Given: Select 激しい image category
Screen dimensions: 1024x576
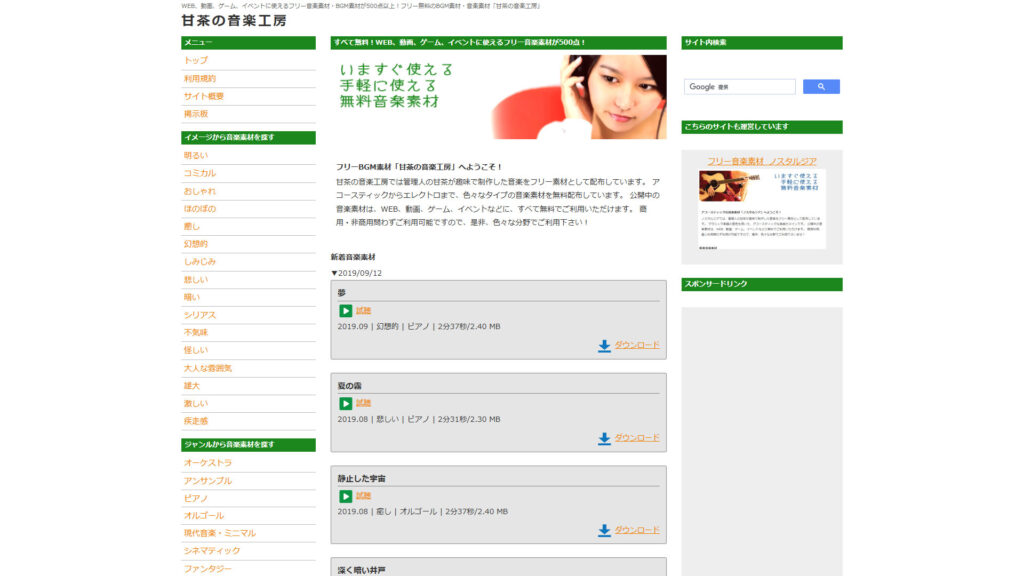Looking at the screenshot, I should pos(195,404).
